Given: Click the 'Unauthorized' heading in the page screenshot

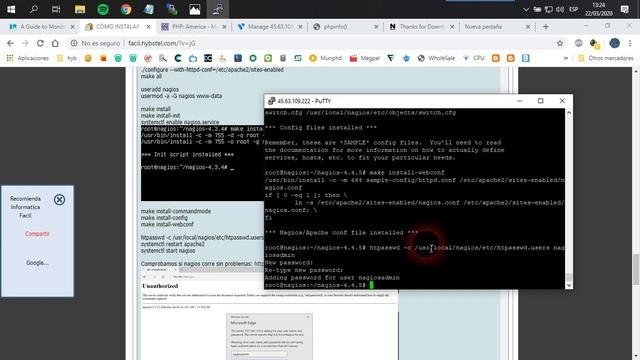Looking at the screenshot, I should [x=160, y=286].
